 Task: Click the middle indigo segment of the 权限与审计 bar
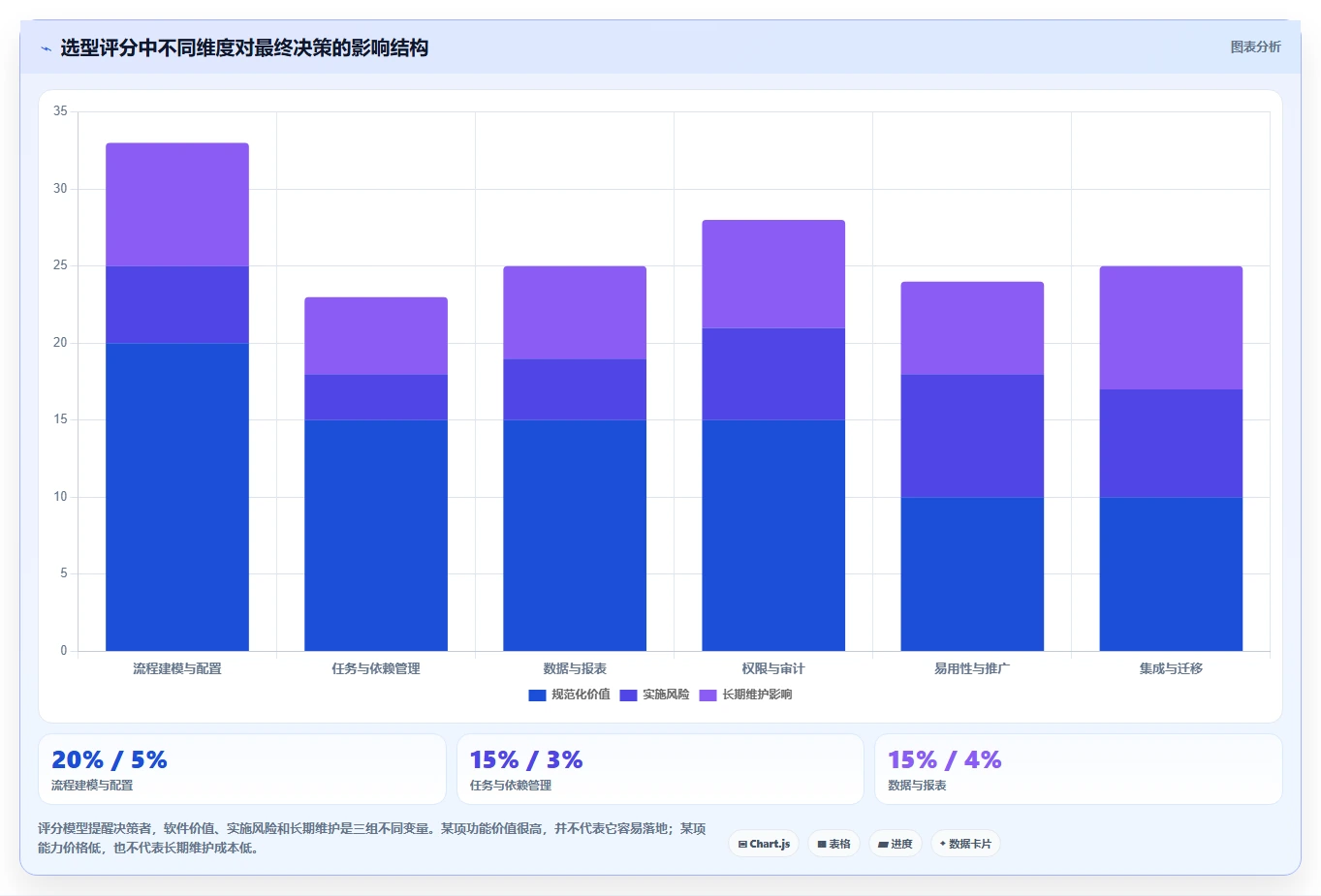click(x=773, y=374)
